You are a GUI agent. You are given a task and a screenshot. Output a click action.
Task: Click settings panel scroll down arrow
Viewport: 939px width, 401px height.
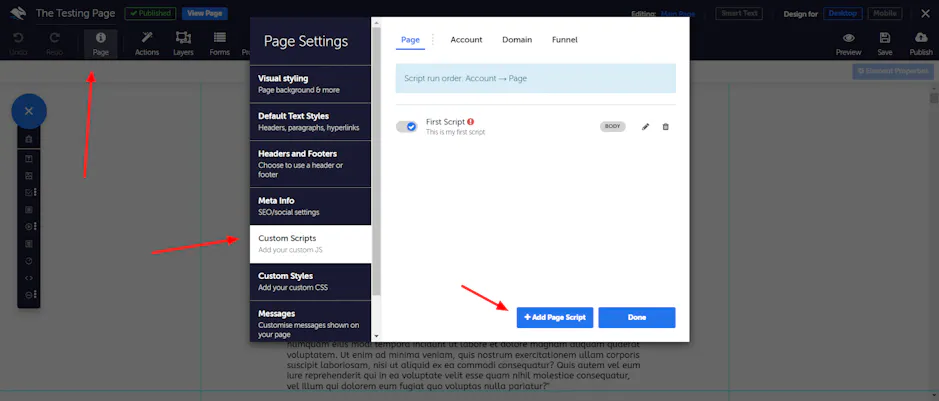point(376,338)
